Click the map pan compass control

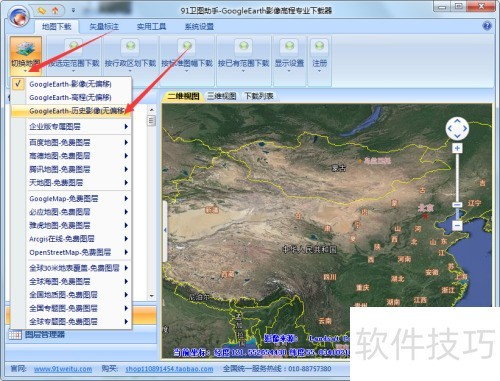pos(457,128)
